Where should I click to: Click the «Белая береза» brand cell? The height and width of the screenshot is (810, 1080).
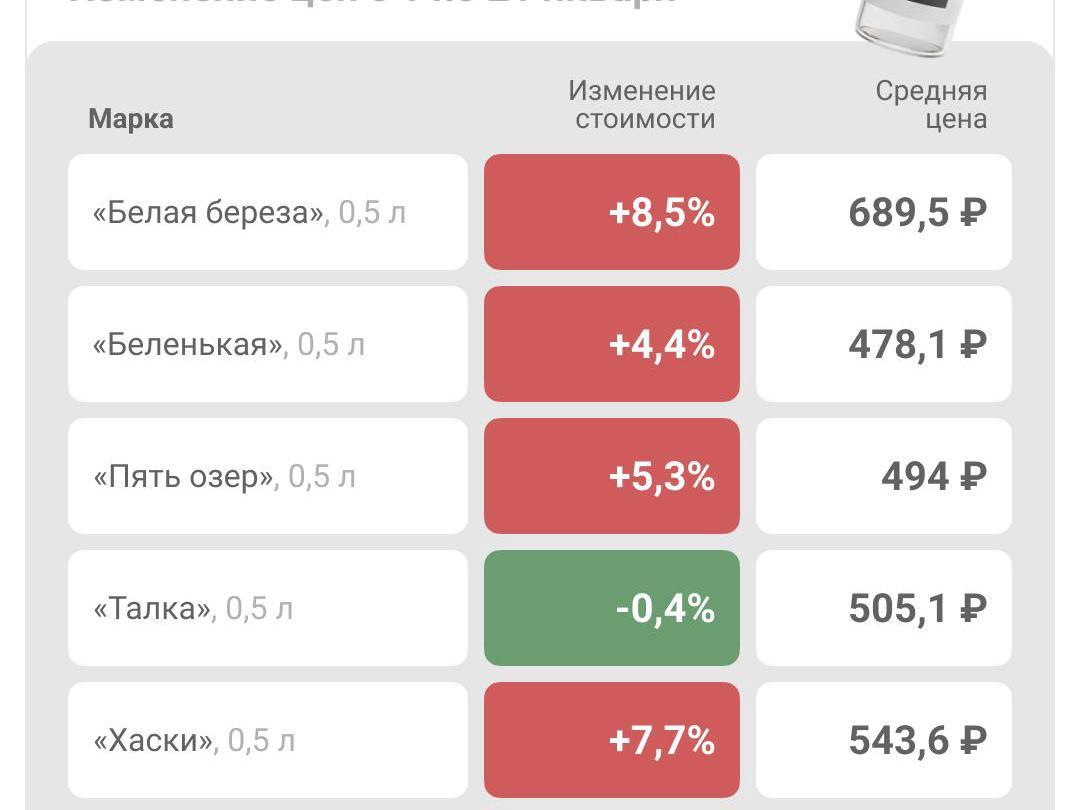point(267,212)
